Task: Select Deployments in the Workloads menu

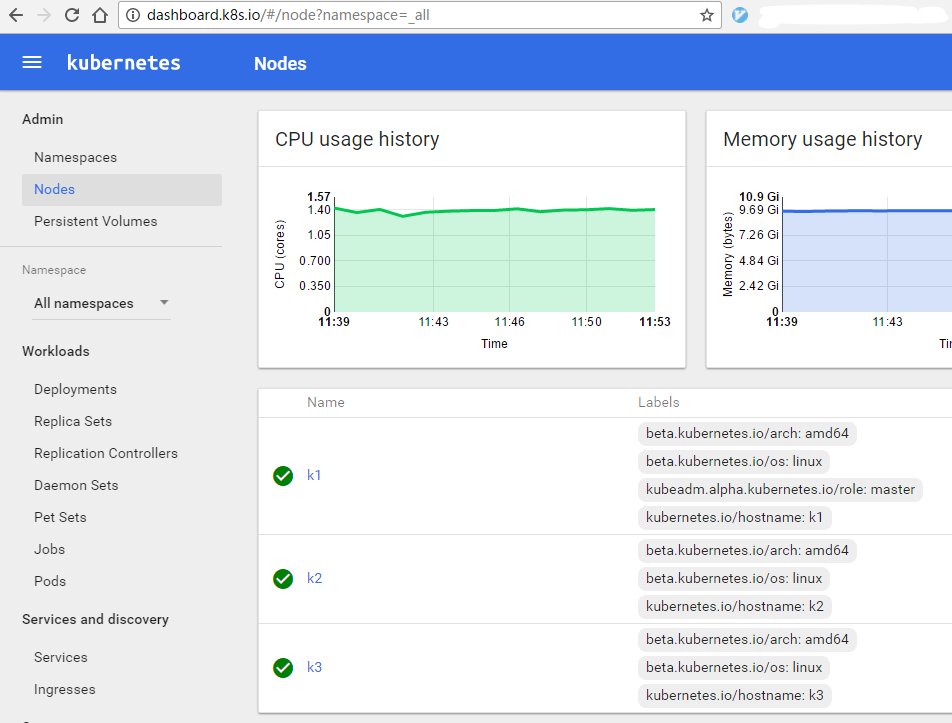Action: (x=75, y=389)
